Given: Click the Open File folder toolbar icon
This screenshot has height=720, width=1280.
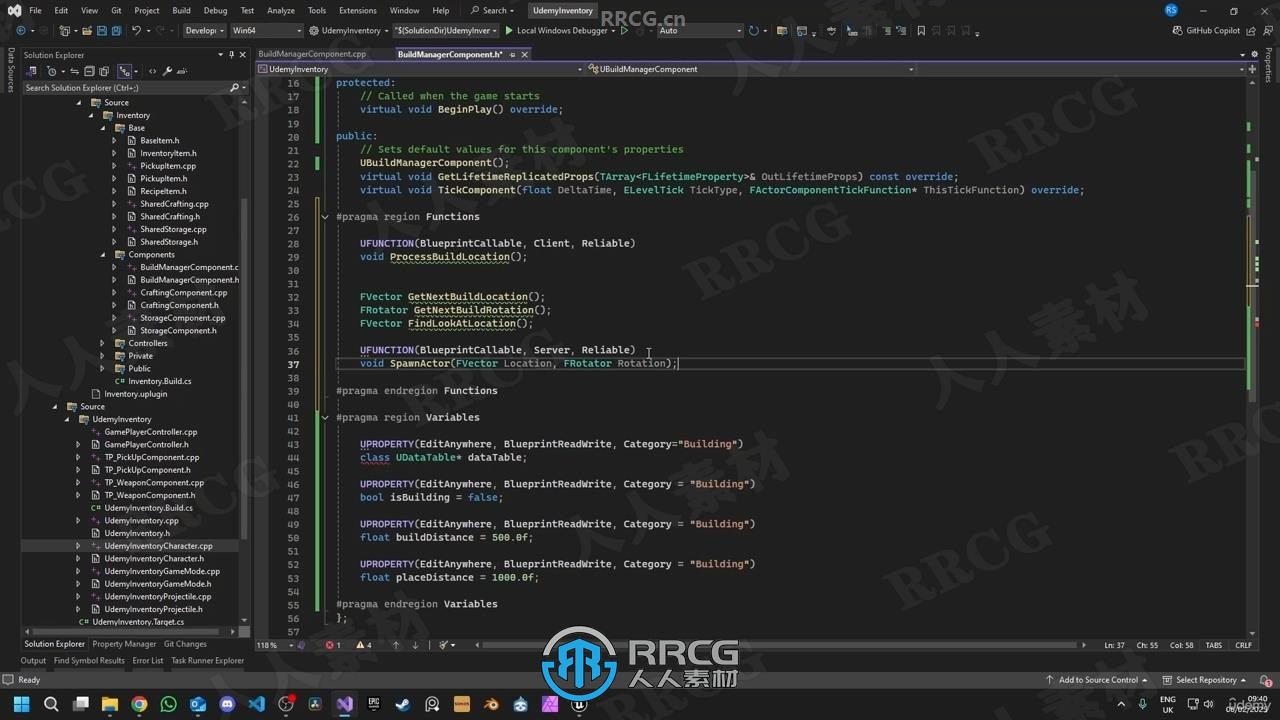Looking at the screenshot, I should [x=86, y=31].
